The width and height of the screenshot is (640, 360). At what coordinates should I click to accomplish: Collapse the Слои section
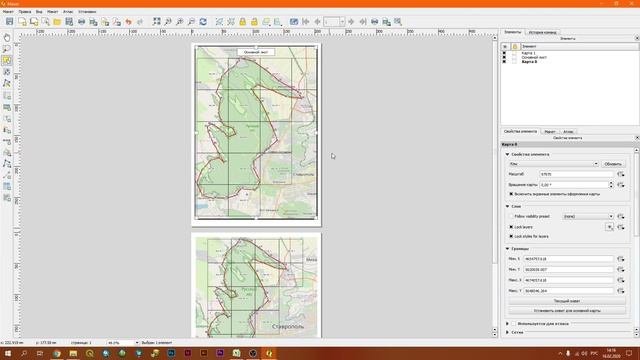507,207
